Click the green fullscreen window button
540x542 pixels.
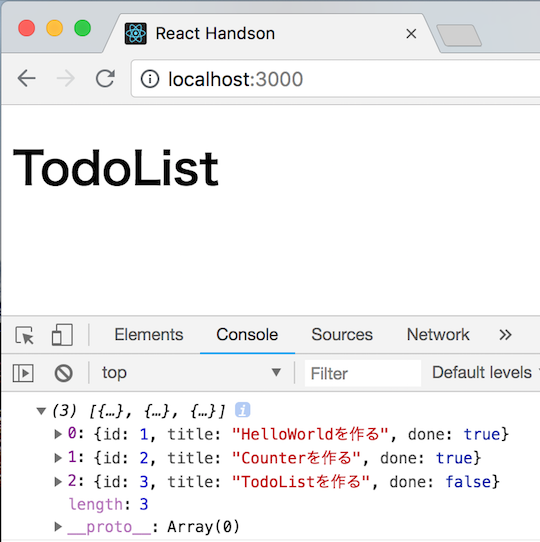pyautogui.click(x=82, y=28)
